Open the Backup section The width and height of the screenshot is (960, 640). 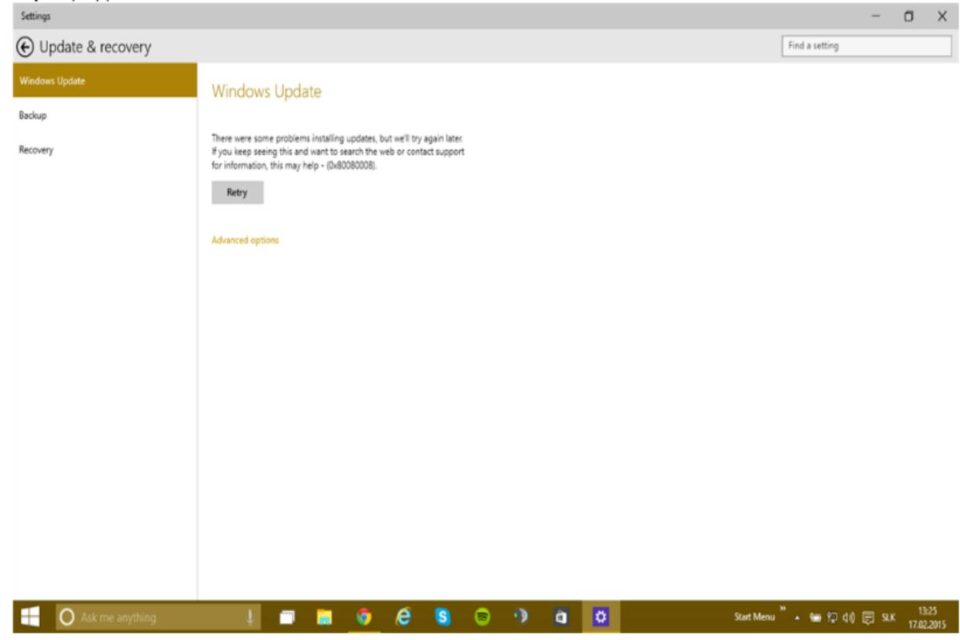click(x=32, y=115)
